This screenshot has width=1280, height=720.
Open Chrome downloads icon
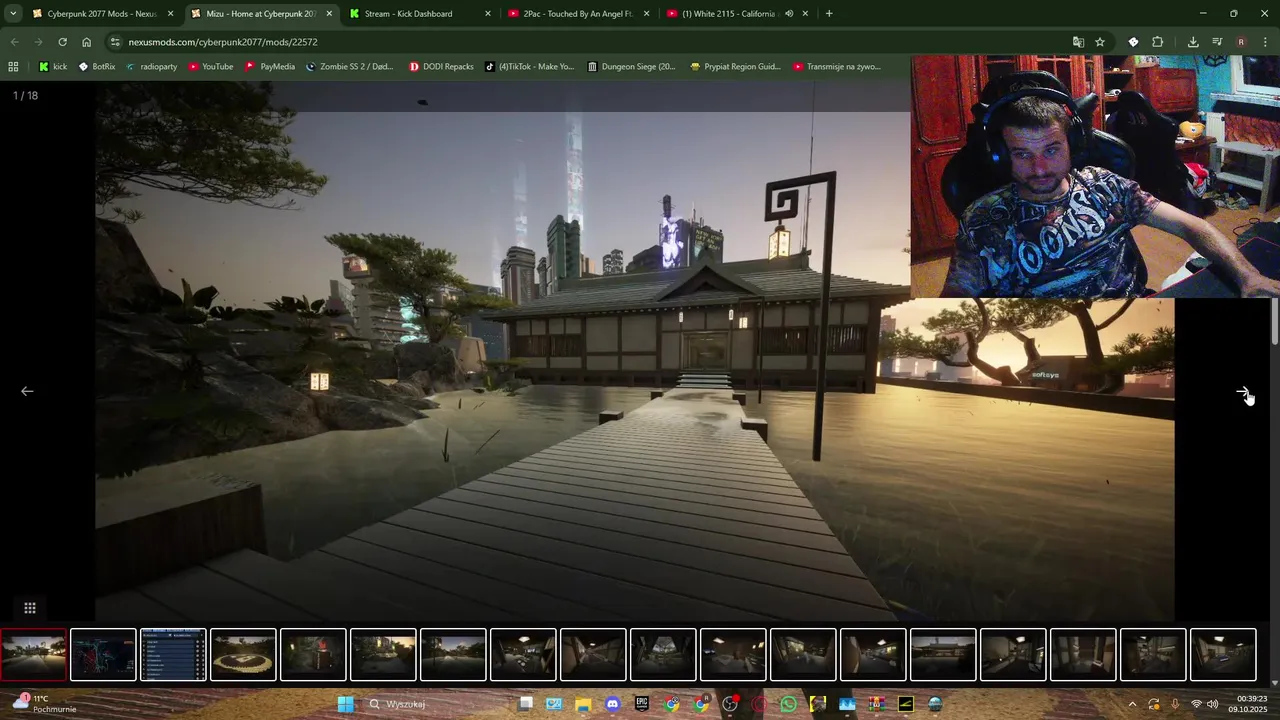click(x=1193, y=42)
